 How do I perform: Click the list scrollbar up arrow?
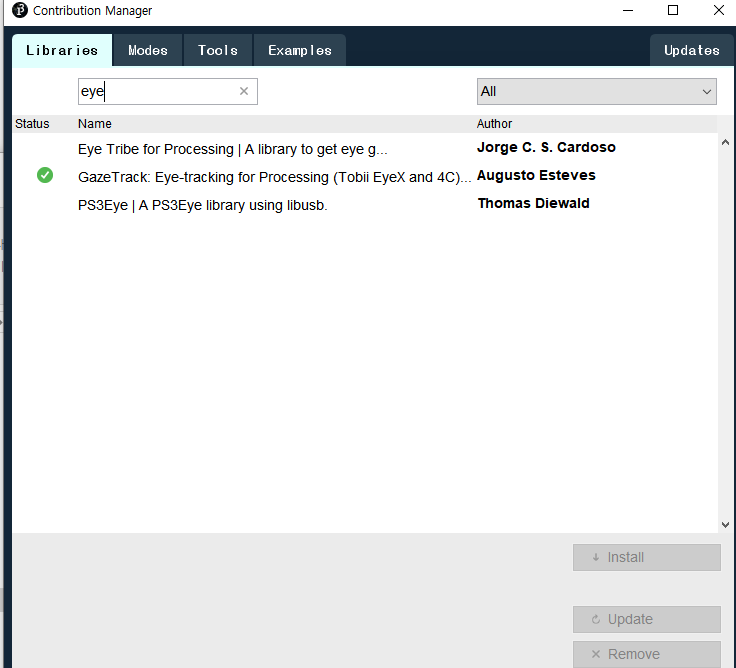point(725,142)
